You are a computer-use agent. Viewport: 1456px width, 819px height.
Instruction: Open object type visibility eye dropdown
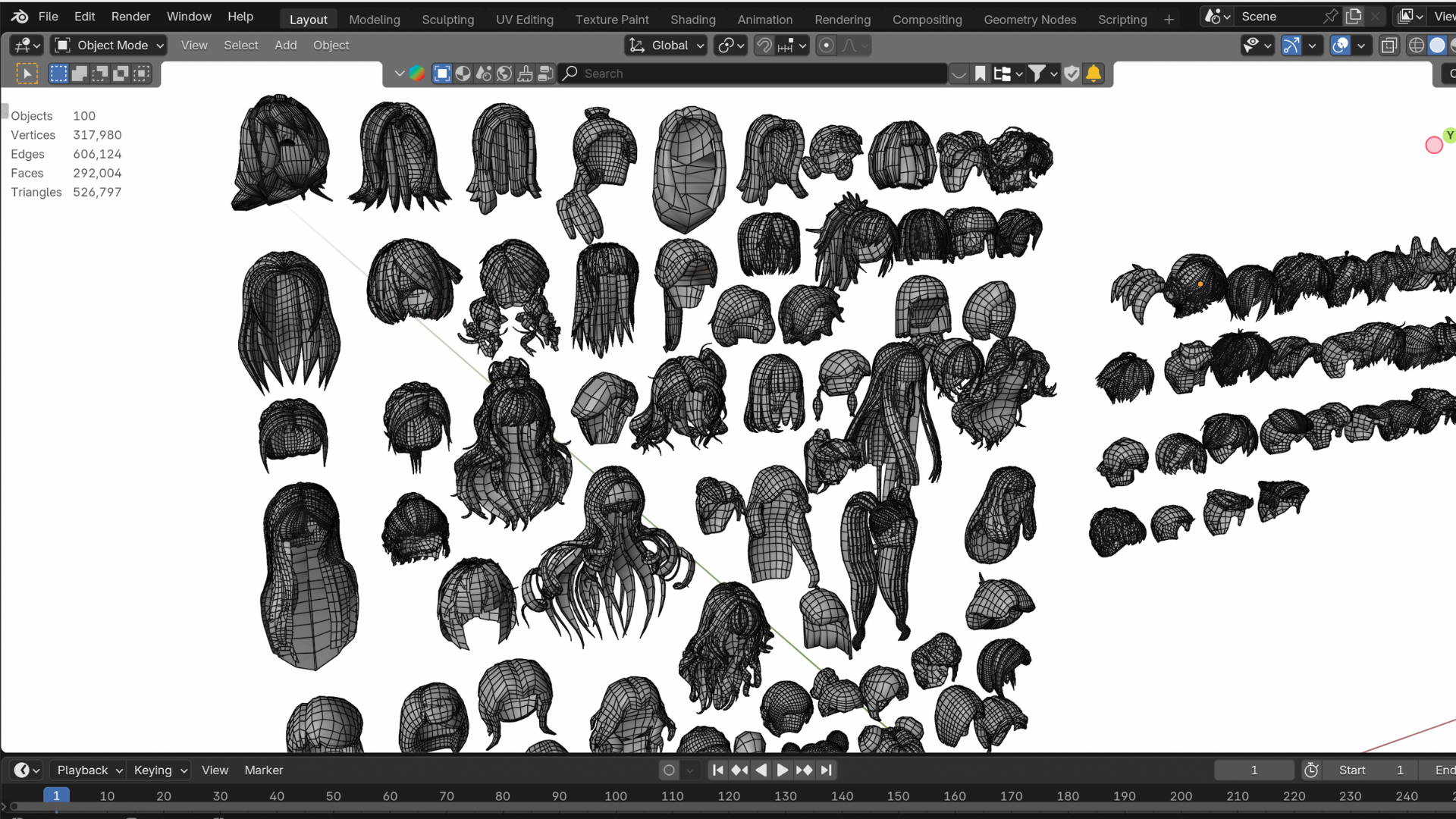tap(1257, 45)
